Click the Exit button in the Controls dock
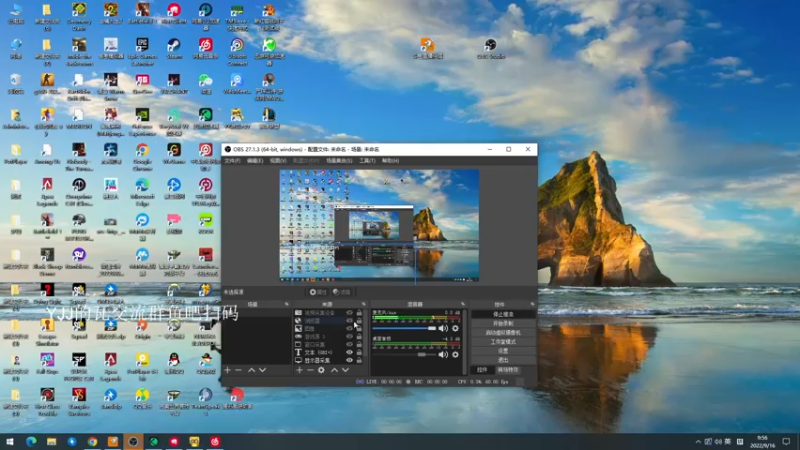 (503, 360)
